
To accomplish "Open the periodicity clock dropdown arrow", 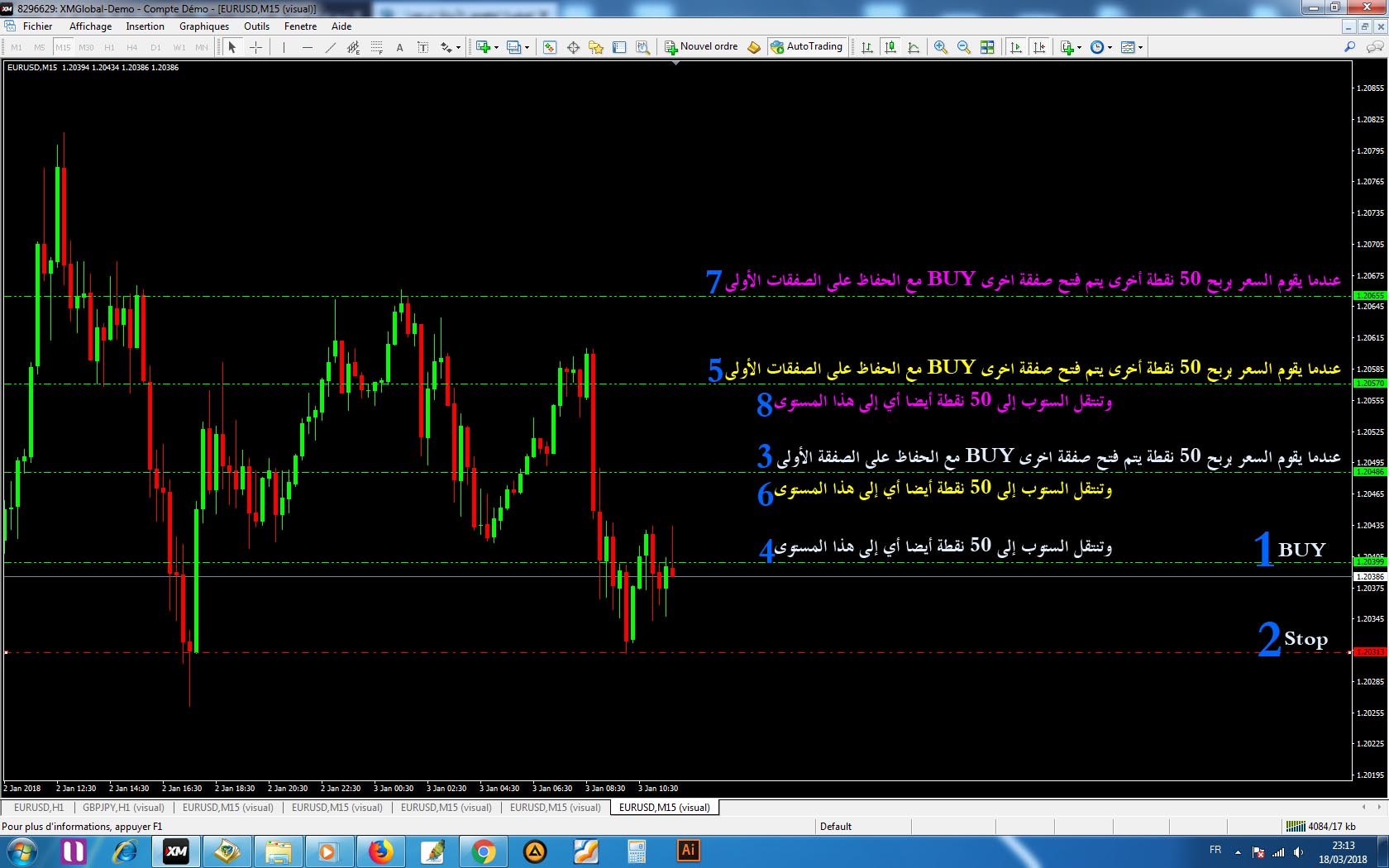I will (x=1110, y=47).
